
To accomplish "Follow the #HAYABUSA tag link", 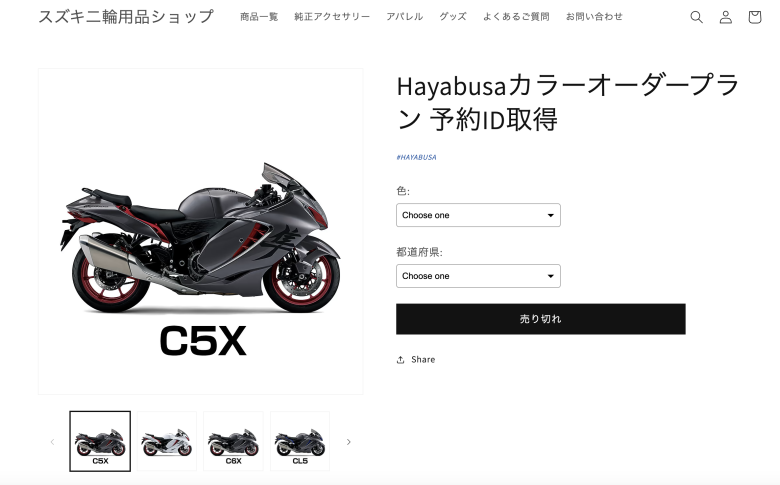I will (416, 157).
